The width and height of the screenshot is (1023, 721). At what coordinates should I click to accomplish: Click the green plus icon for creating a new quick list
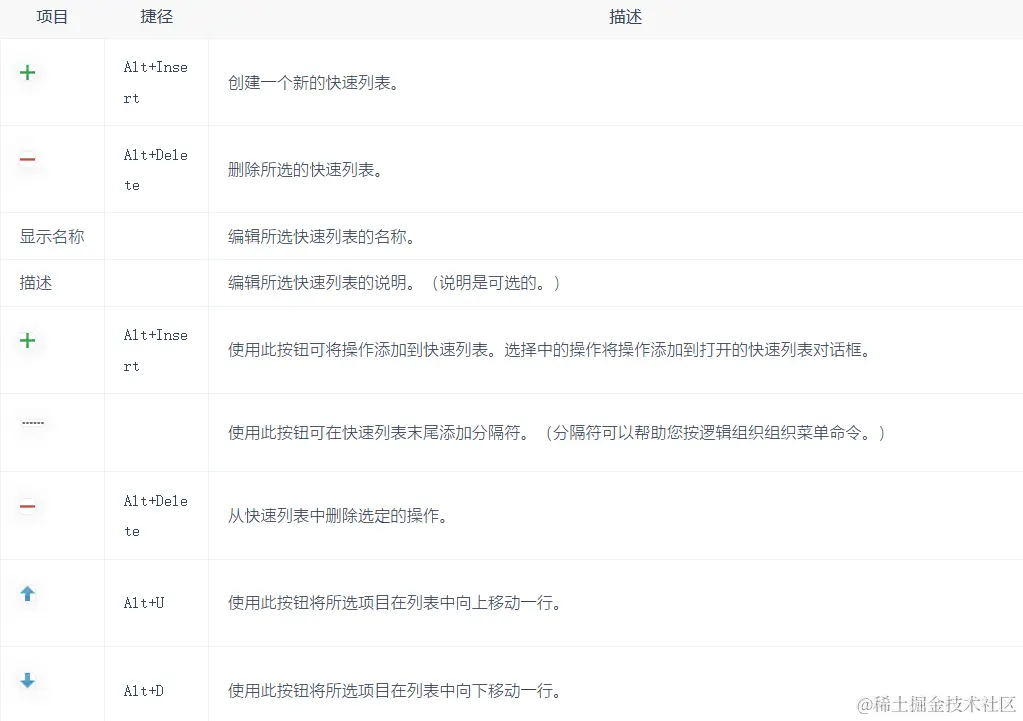click(x=27, y=72)
